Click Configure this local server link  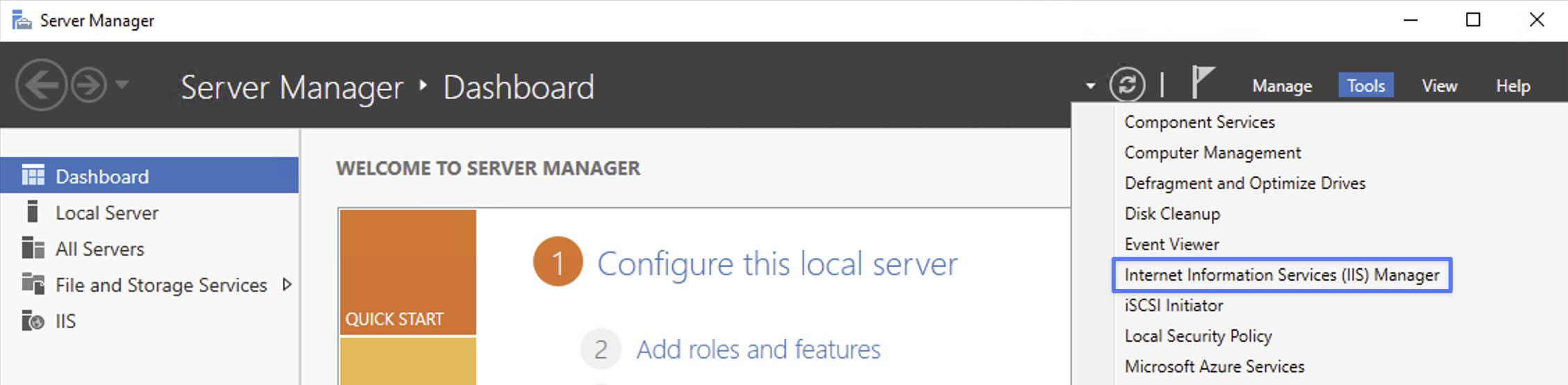click(x=777, y=264)
